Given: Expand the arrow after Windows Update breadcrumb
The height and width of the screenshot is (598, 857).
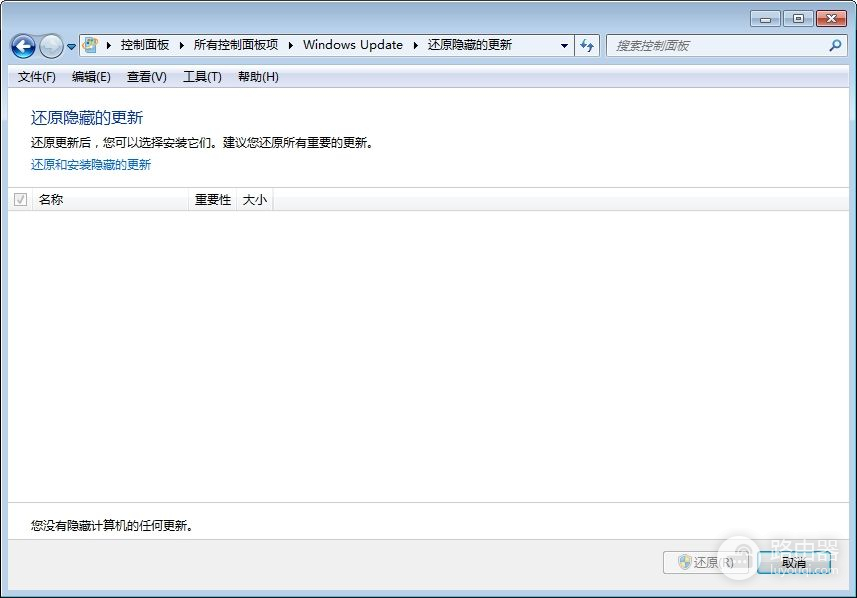Looking at the screenshot, I should (x=415, y=45).
